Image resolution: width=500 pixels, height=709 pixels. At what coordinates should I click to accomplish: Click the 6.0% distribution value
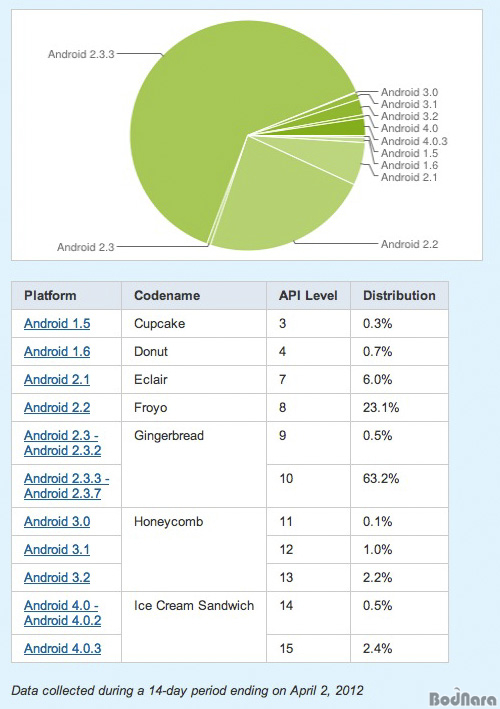377,379
